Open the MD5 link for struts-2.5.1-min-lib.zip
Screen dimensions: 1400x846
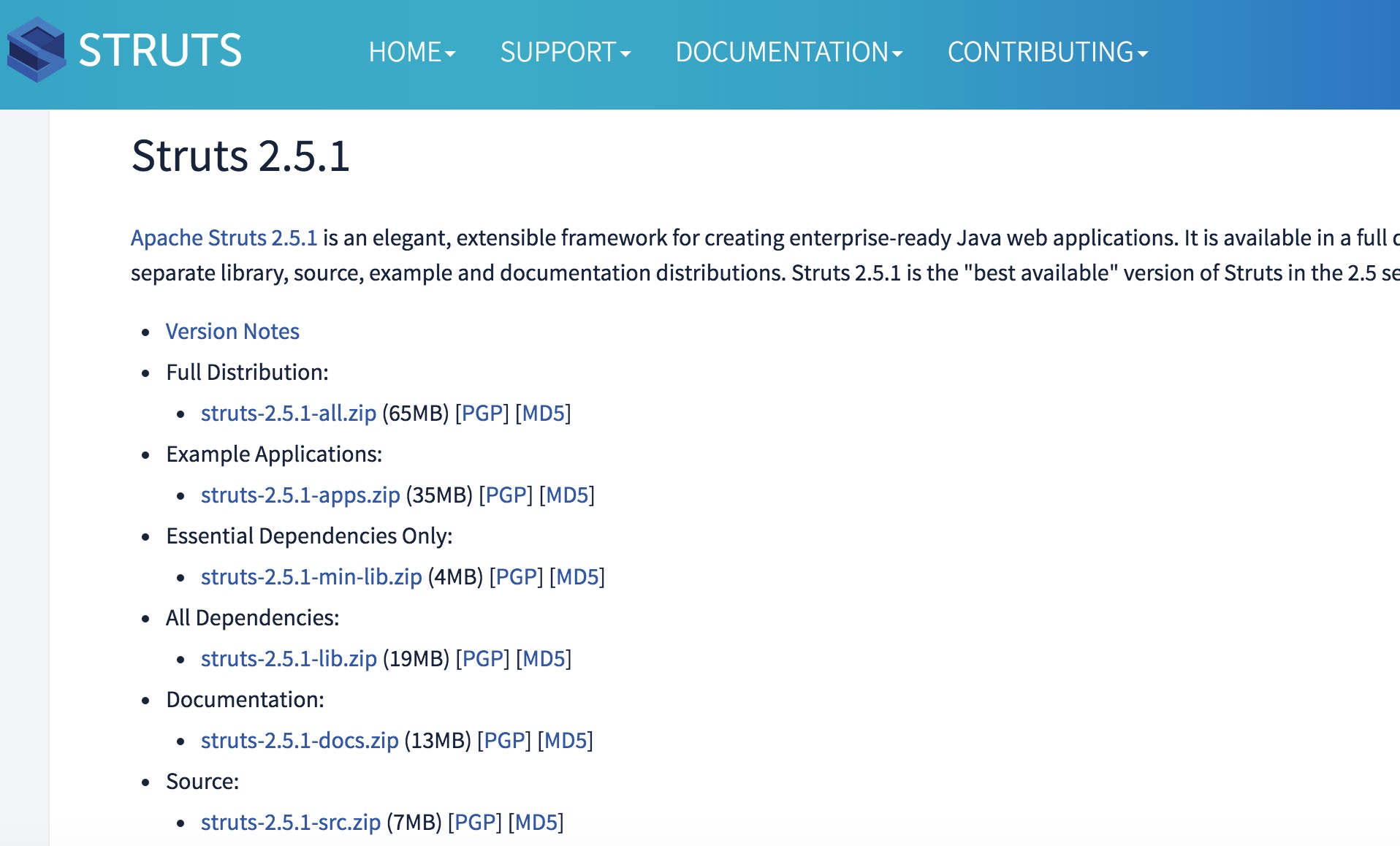point(577,576)
